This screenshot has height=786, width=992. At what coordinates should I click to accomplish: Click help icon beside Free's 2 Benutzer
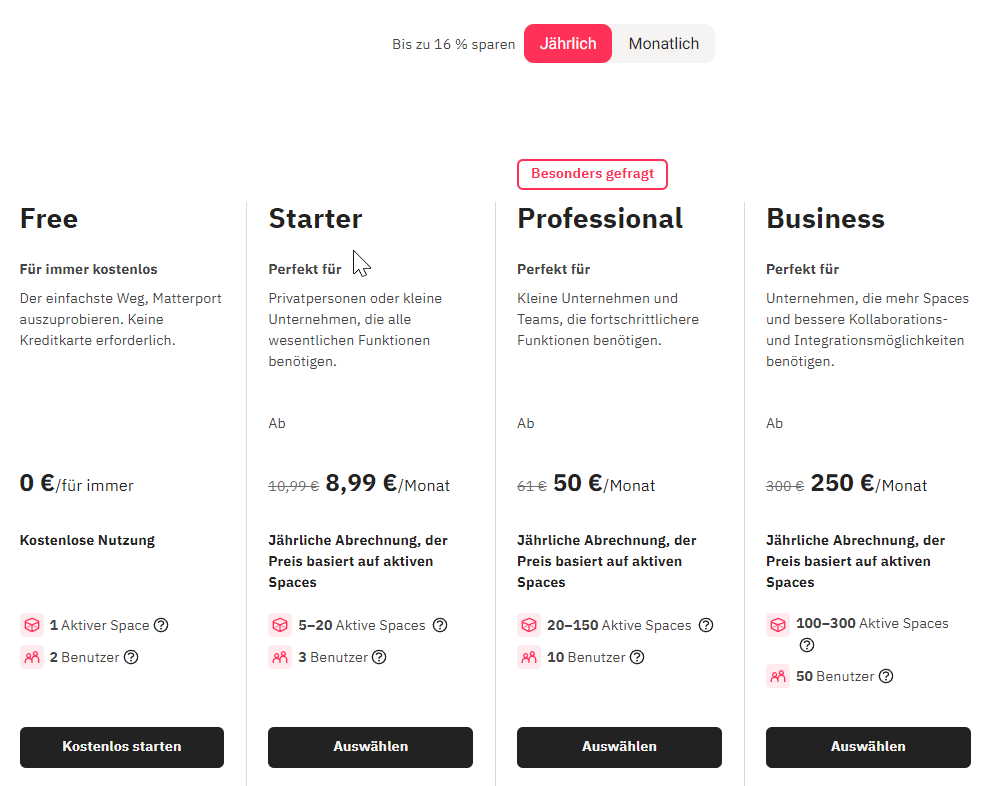click(131, 657)
